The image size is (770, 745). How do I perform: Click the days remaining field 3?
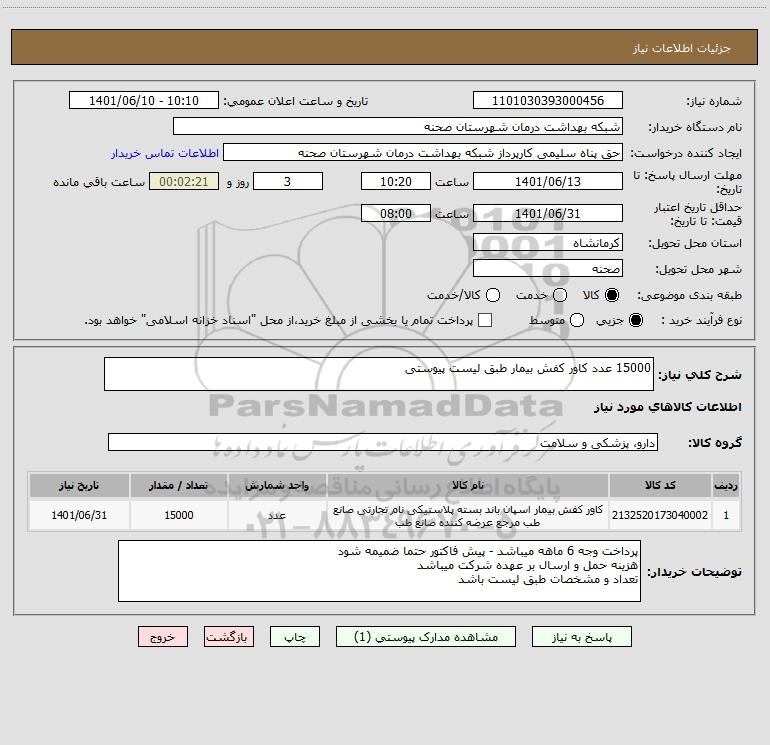(x=288, y=181)
